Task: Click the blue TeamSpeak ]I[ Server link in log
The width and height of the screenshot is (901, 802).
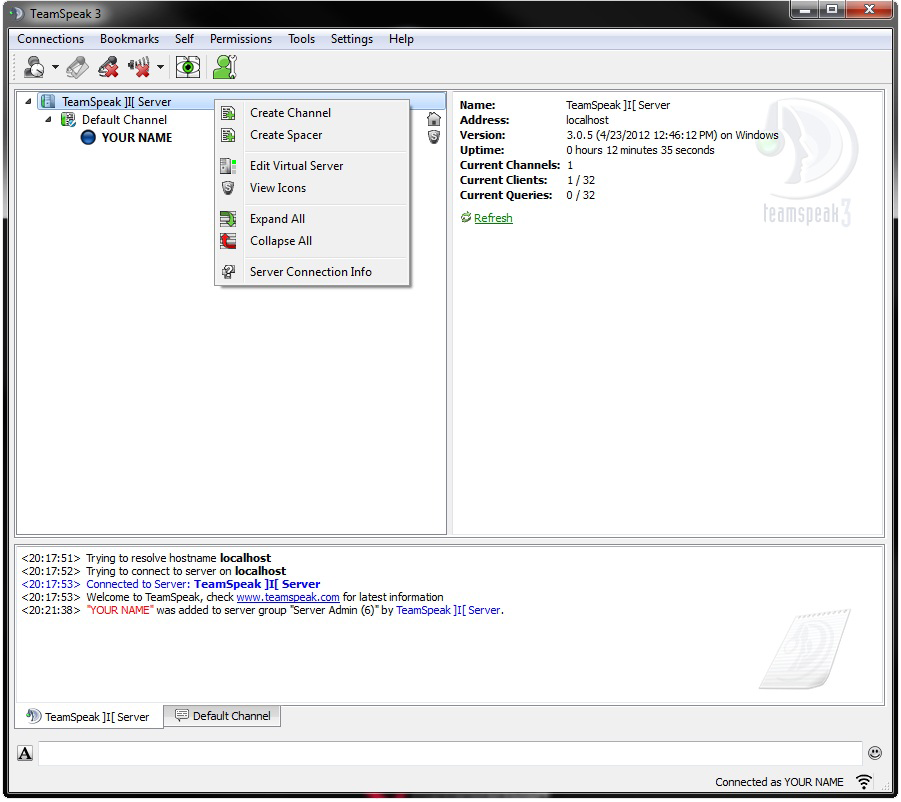Action: point(448,611)
